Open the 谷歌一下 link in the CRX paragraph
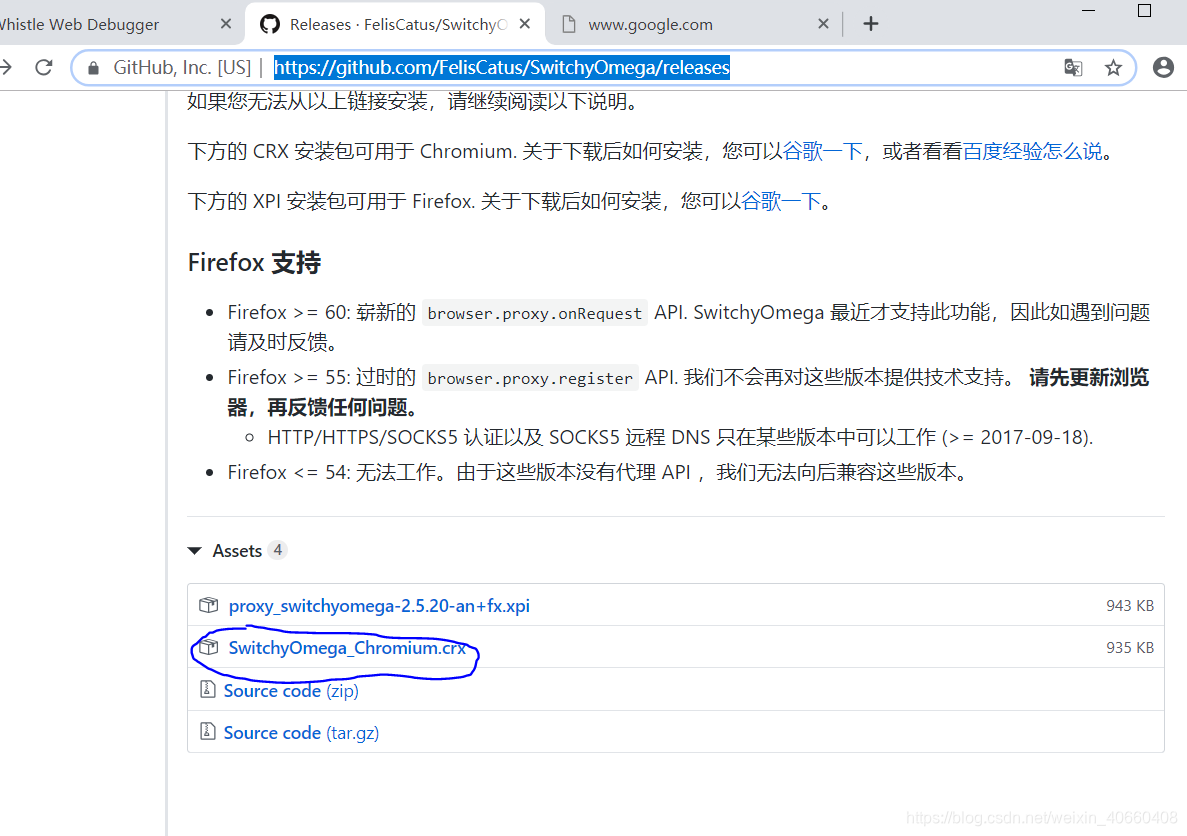This screenshot has height=836, width=1187. (x=823, y=151)
